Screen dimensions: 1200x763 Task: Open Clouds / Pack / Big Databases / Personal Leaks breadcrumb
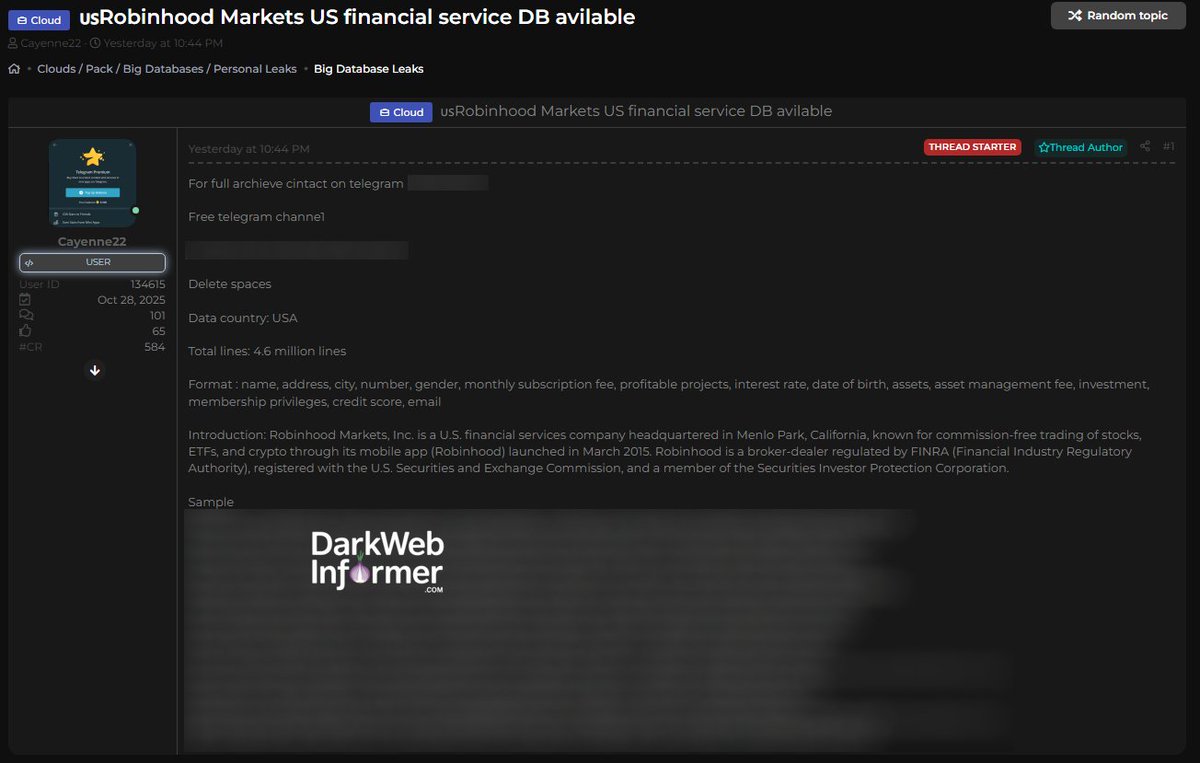point(167,69)
